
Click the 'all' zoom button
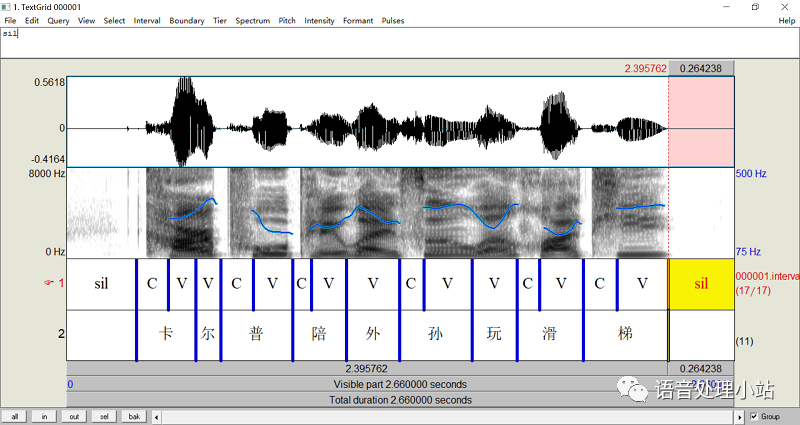[15, 416]
